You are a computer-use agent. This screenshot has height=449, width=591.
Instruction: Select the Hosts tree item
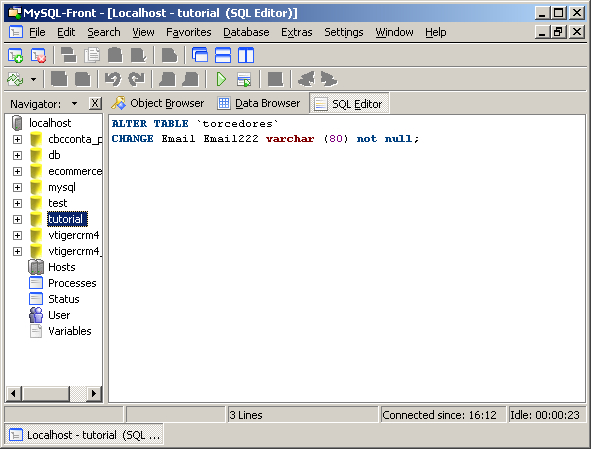62,267
